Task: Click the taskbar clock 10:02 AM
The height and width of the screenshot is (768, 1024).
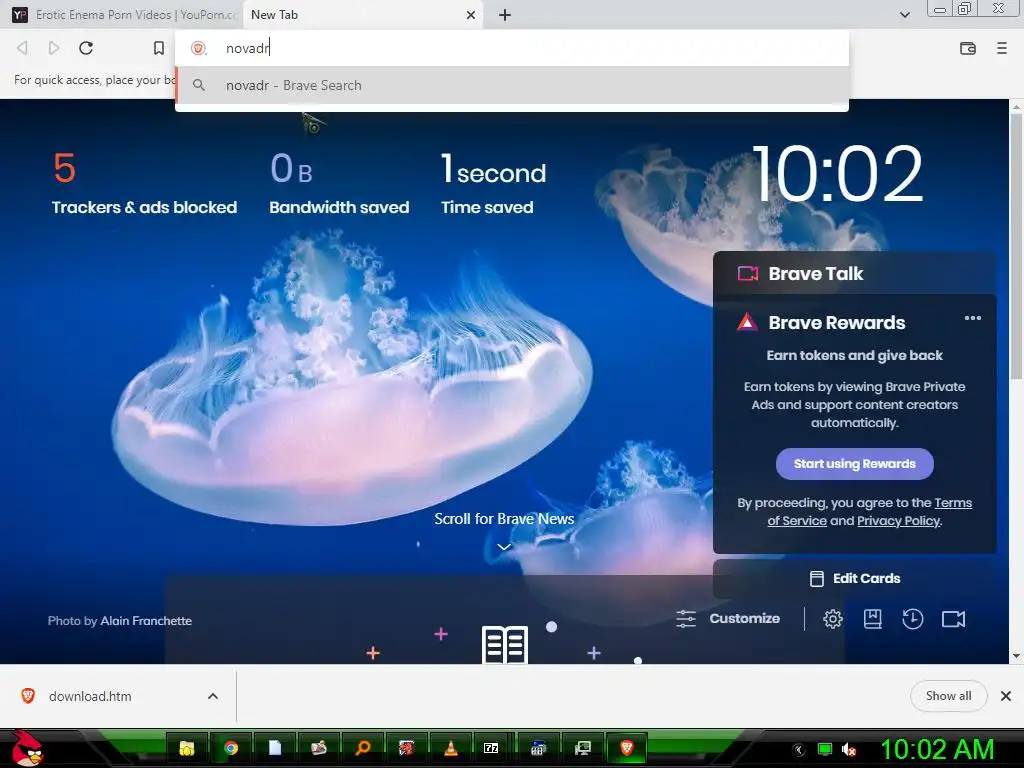Action: point(938,750)
